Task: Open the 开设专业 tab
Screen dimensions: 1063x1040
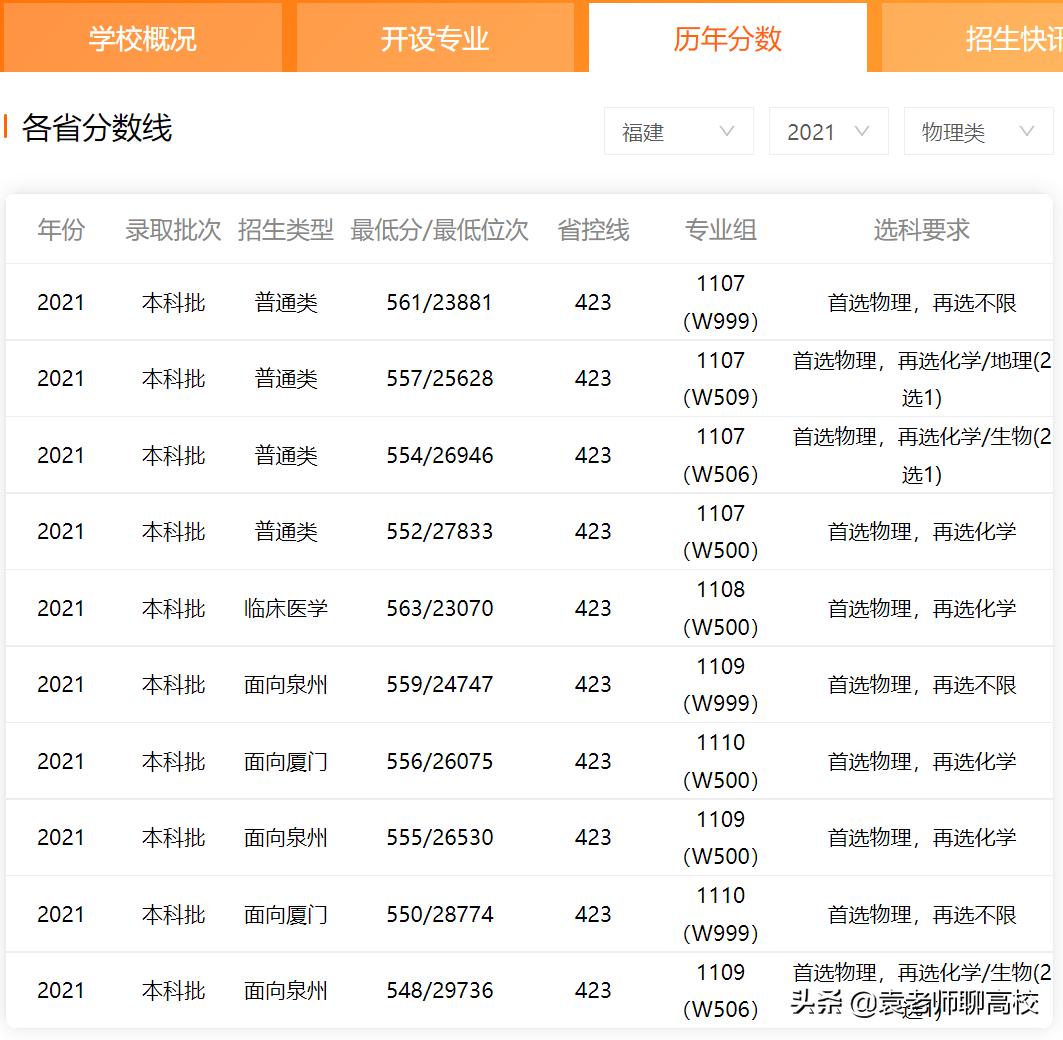Action: (437, 37)
